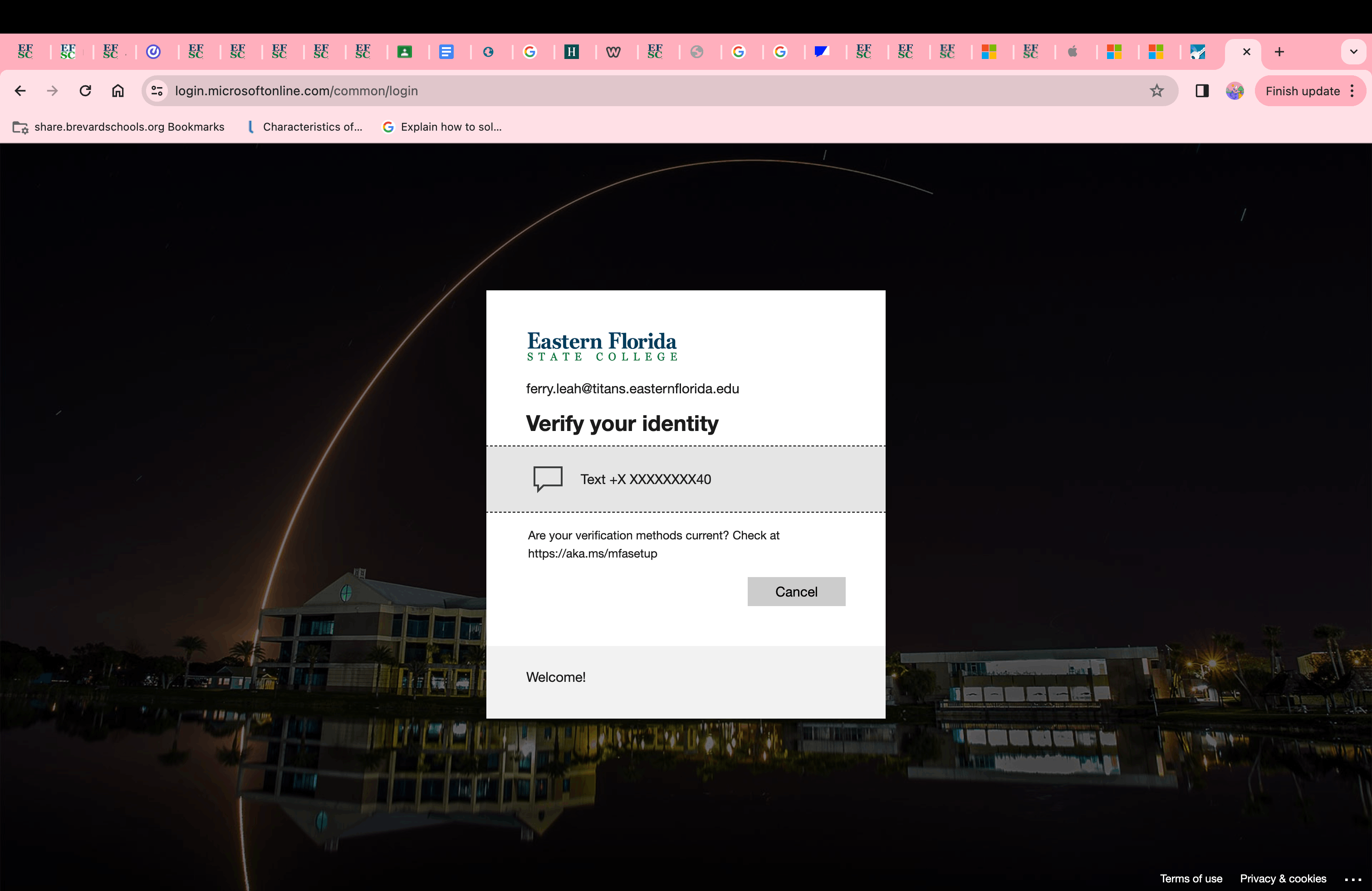Switch to the grey globe tab
Image resolution: width=1372 pixels, height=891 pixels.
[696, 52]
